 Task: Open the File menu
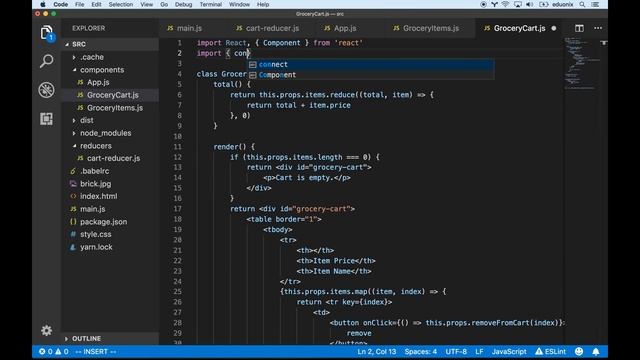[80, 4]
